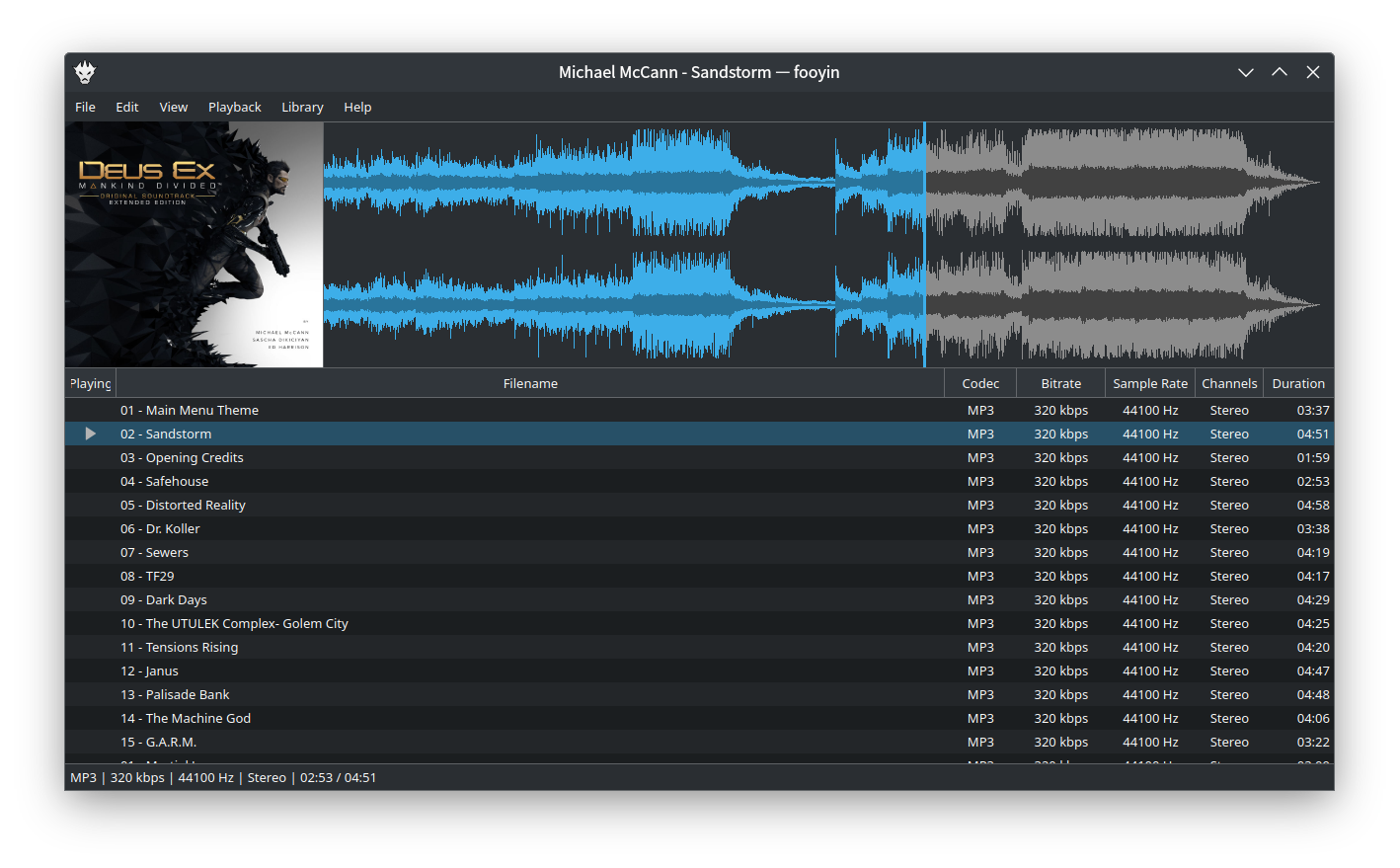1400x868 pixels.
Task: Open the View menu
Action: 173,107
